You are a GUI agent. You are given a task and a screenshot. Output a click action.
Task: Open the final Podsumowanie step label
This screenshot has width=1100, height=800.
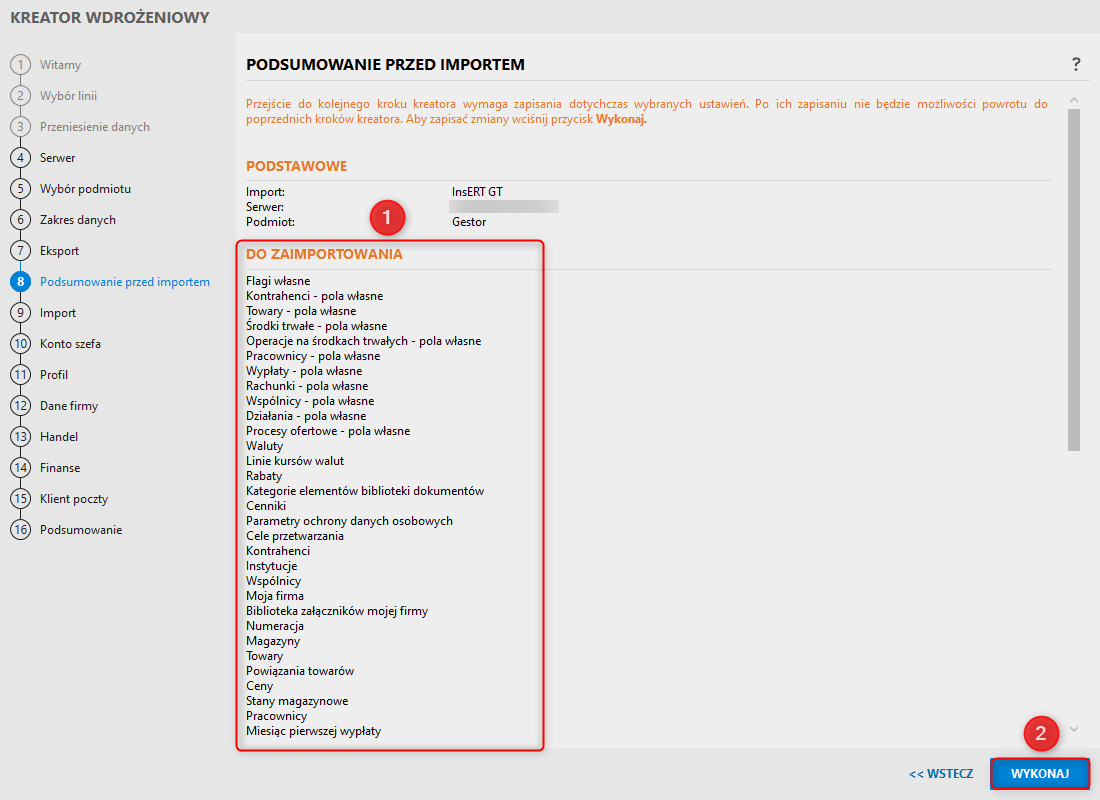click(81, 529)
